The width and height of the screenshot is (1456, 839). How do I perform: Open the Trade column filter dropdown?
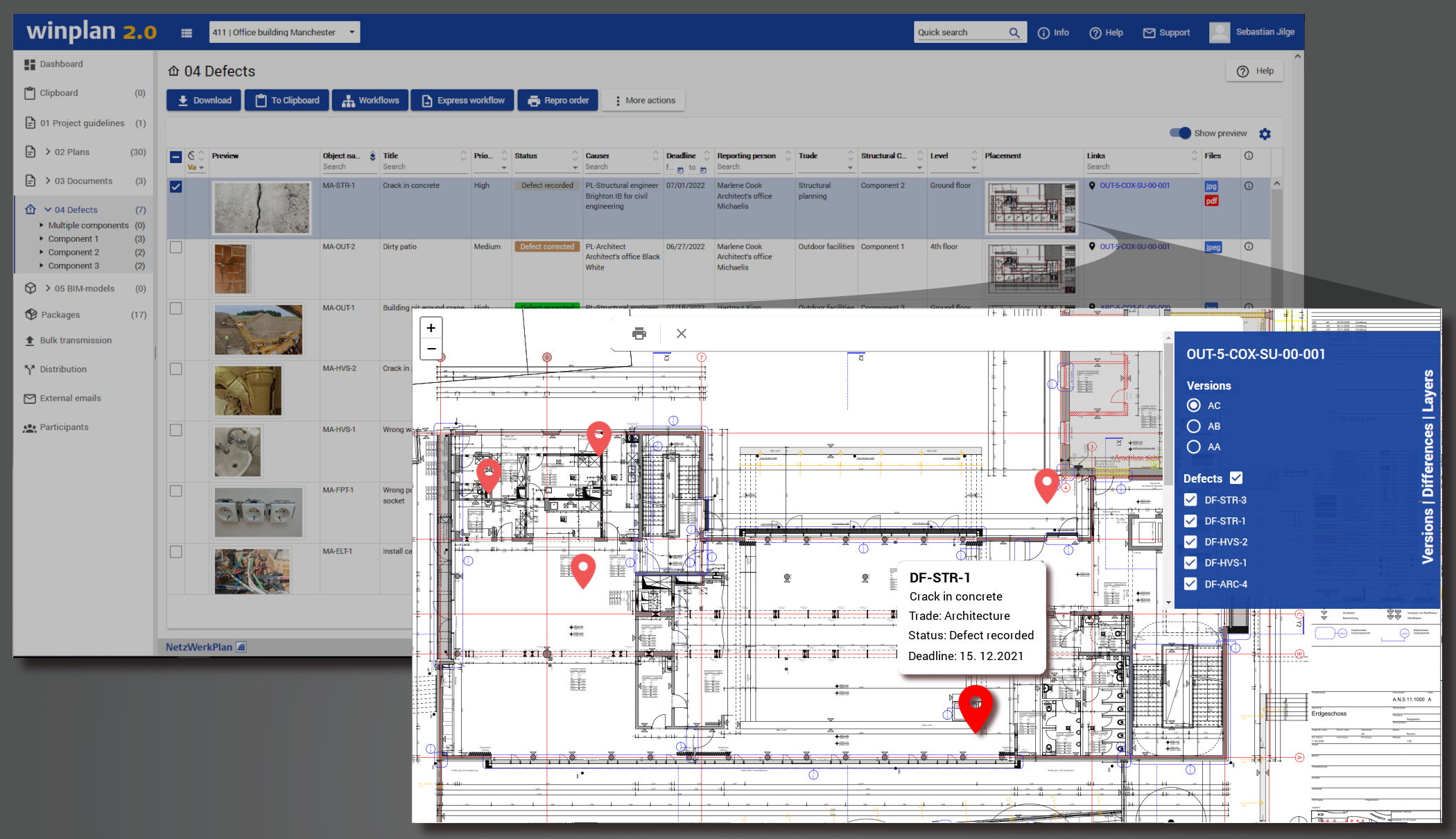(850, 167)
